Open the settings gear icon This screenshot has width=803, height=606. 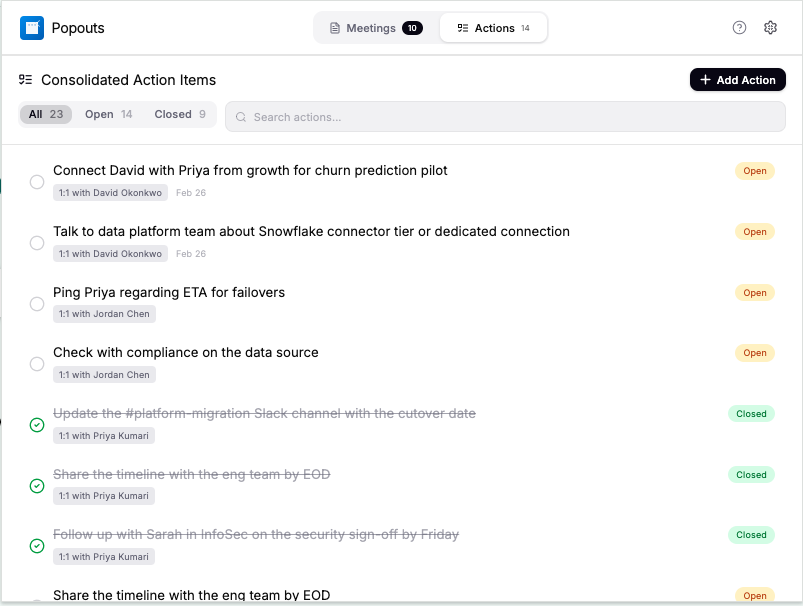tap(770, 27)
